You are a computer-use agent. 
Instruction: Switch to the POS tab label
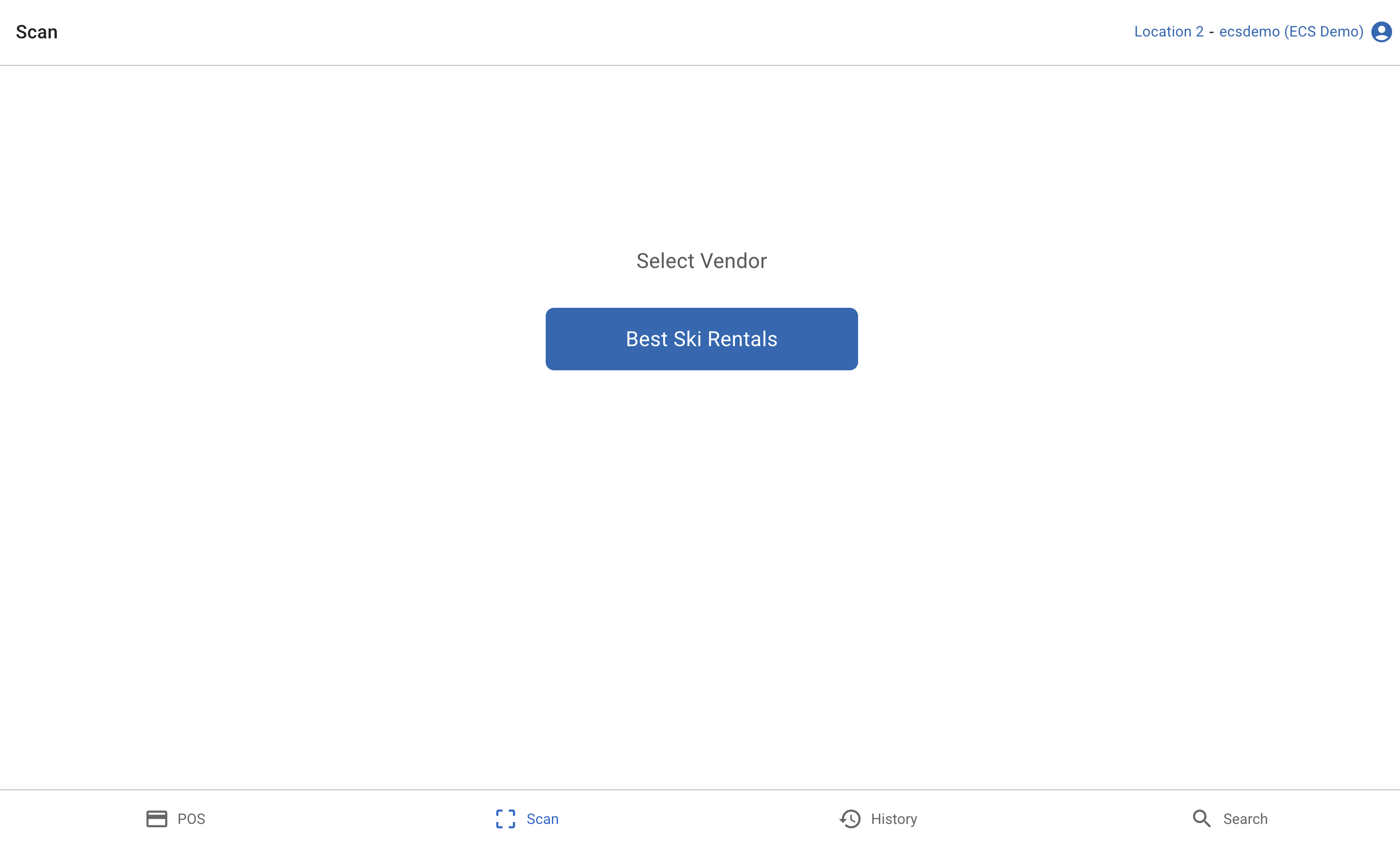[191, 819]
